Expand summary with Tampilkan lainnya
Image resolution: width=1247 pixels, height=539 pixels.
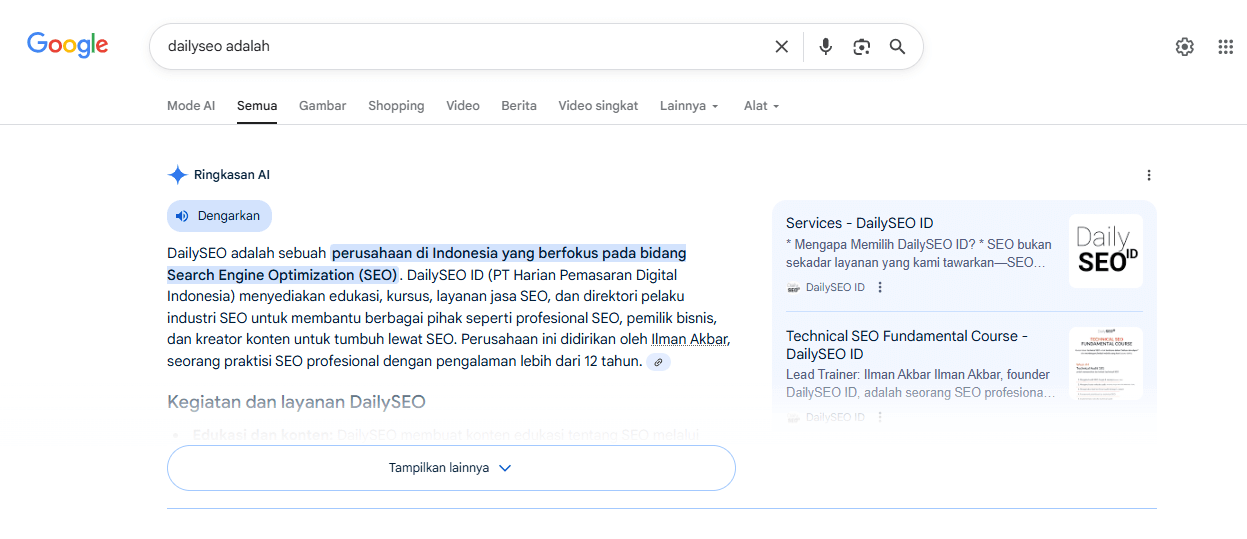point(451,468)
